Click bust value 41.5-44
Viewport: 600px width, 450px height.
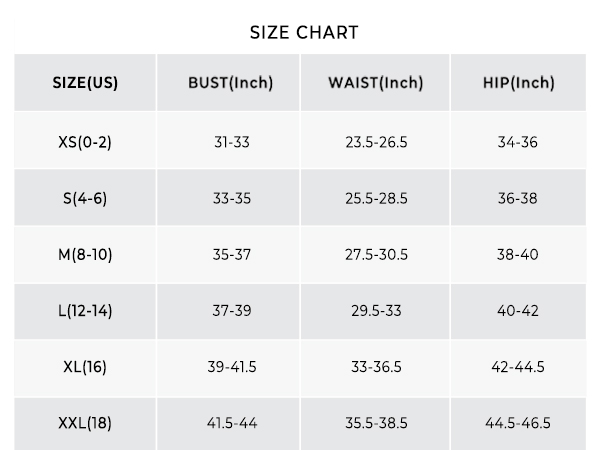pyautogui.click(x=232, y=423)
